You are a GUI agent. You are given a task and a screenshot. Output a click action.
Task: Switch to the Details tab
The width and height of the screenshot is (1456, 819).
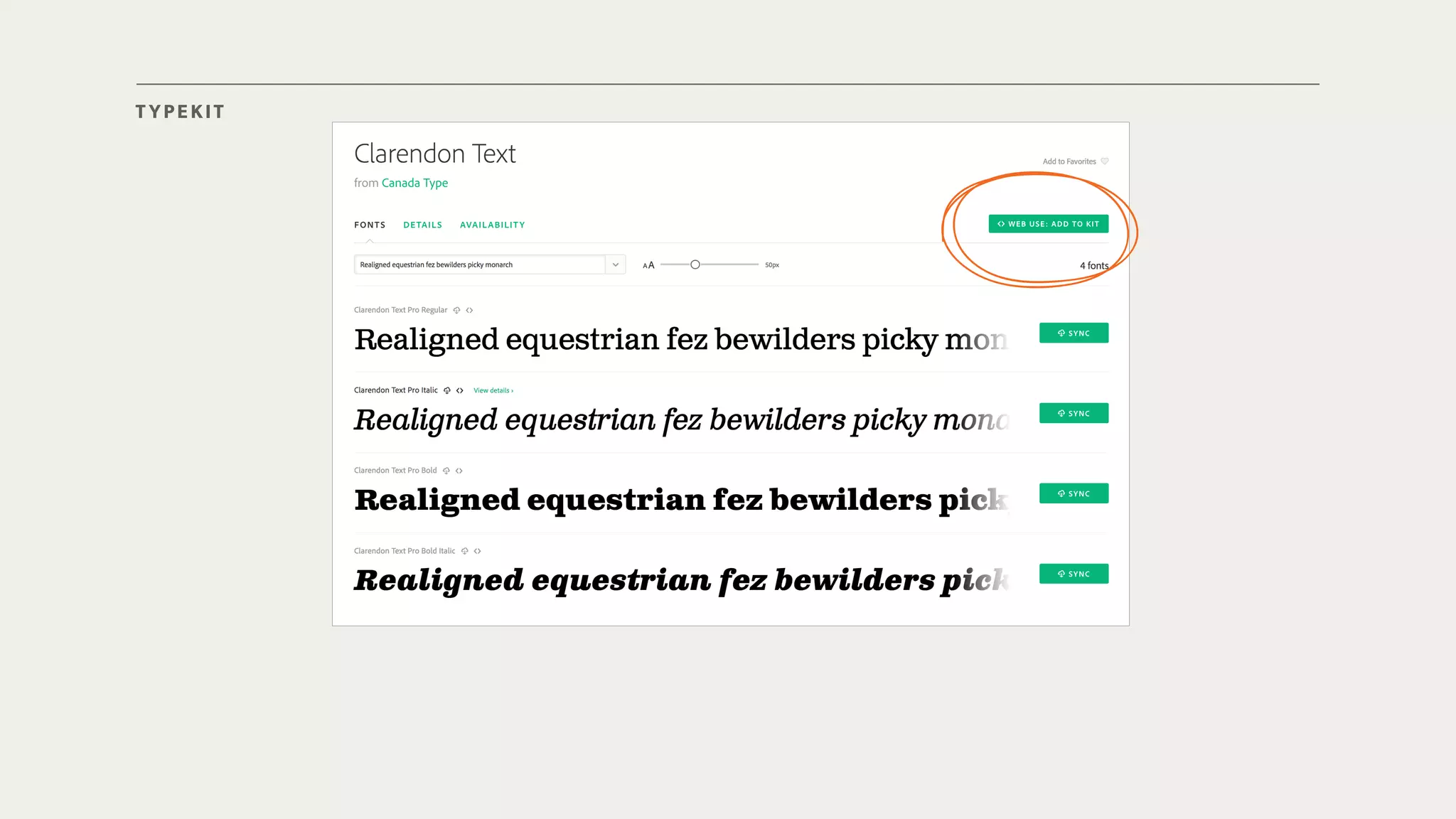[422, 225]
